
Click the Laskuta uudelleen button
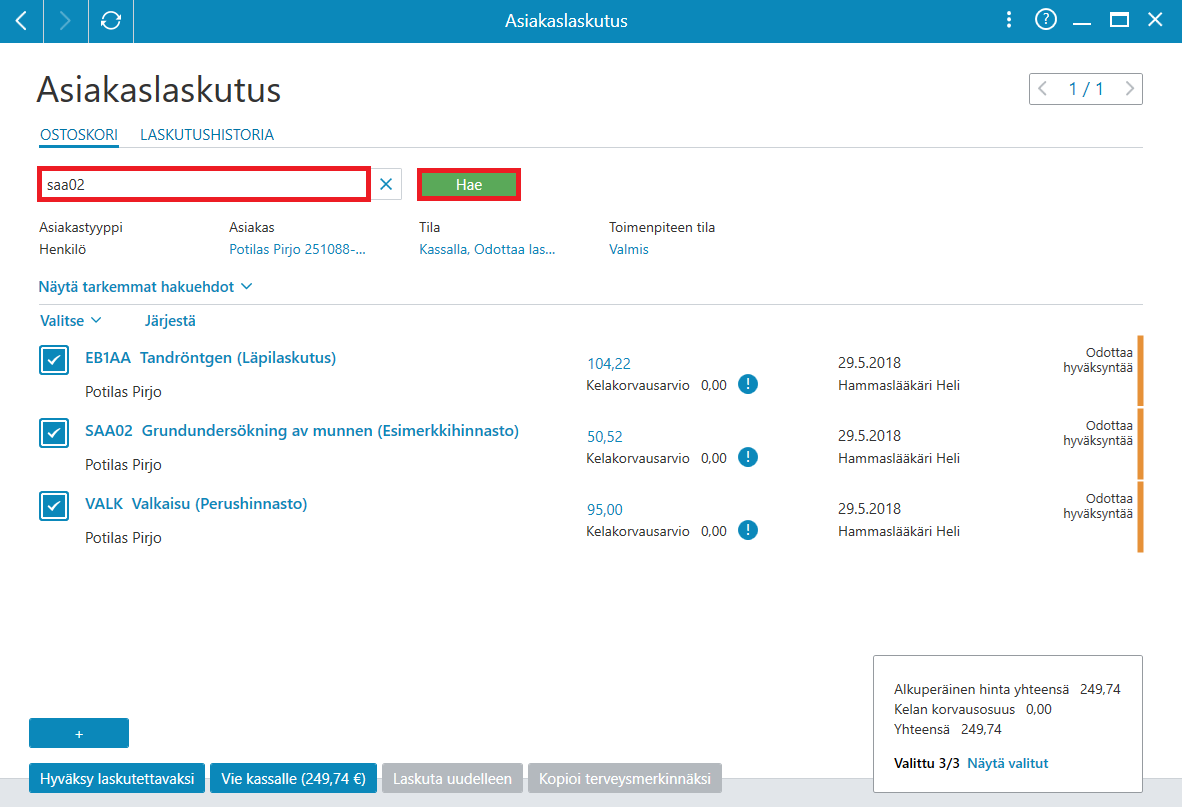point(452,778)
